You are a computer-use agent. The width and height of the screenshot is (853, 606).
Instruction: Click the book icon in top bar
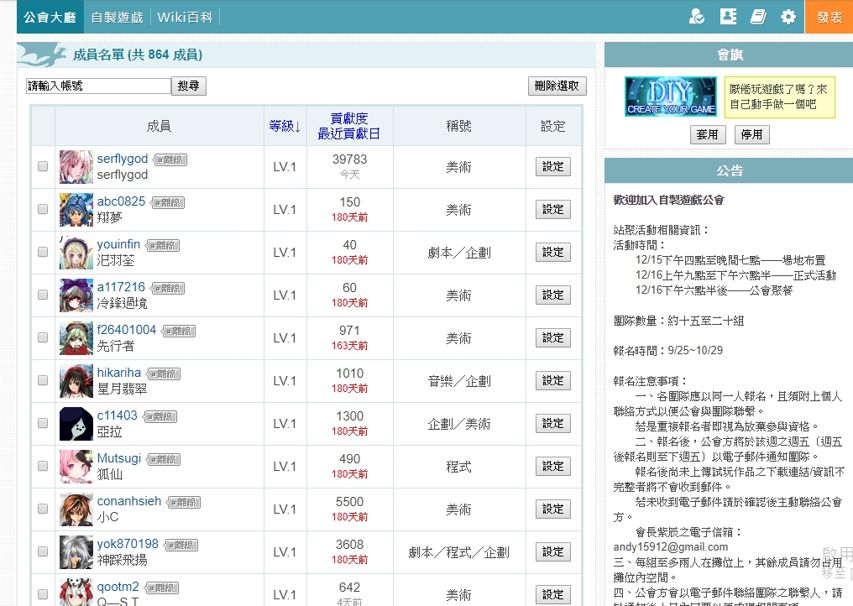point(758,17)
